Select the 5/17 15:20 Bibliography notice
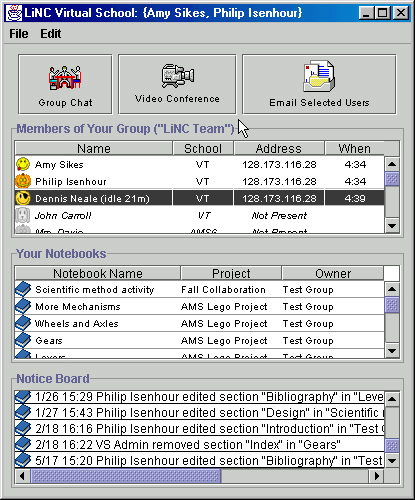This screenshot has width=415, height=500. point(199,460)
